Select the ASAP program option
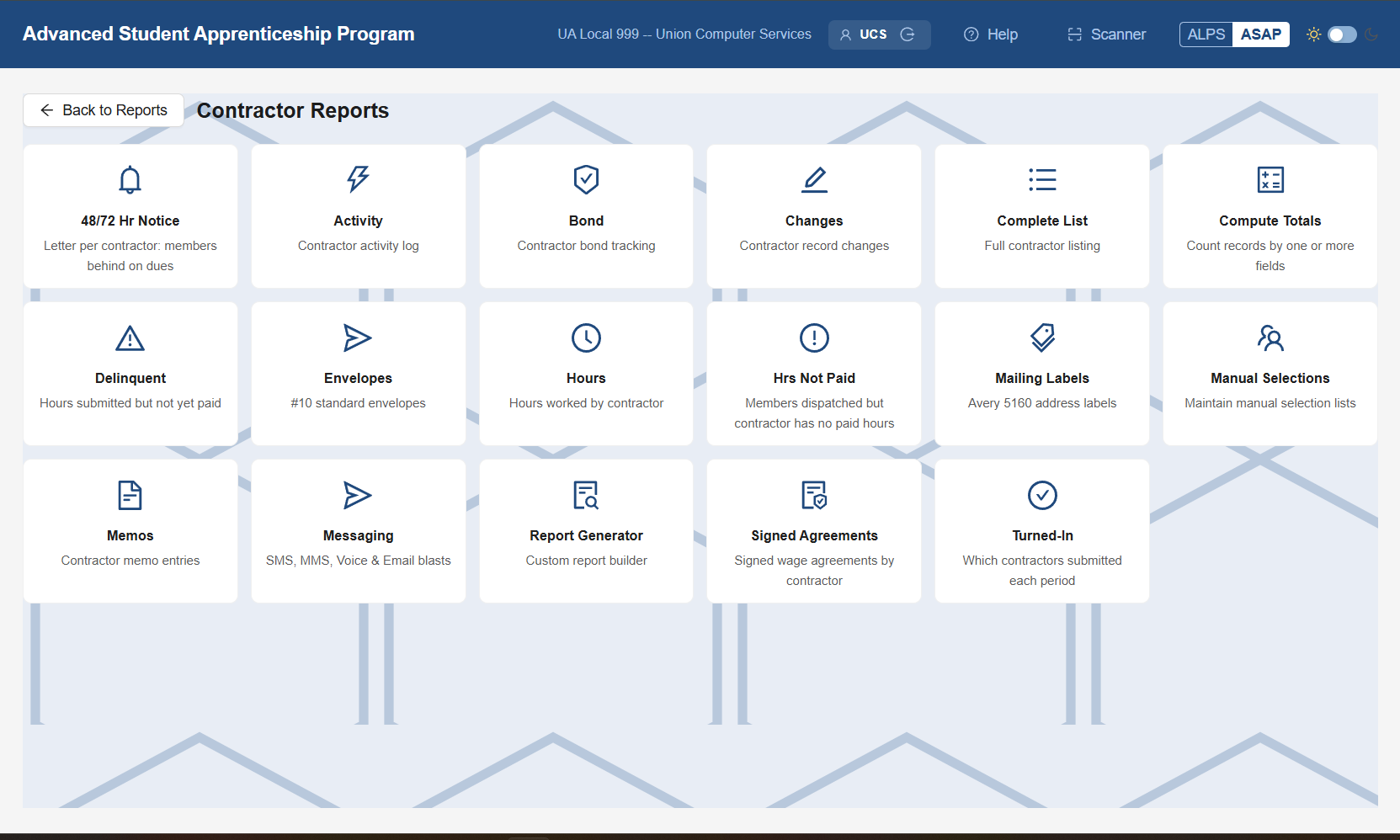1400x840 pixels. [x=1261, y=35]
